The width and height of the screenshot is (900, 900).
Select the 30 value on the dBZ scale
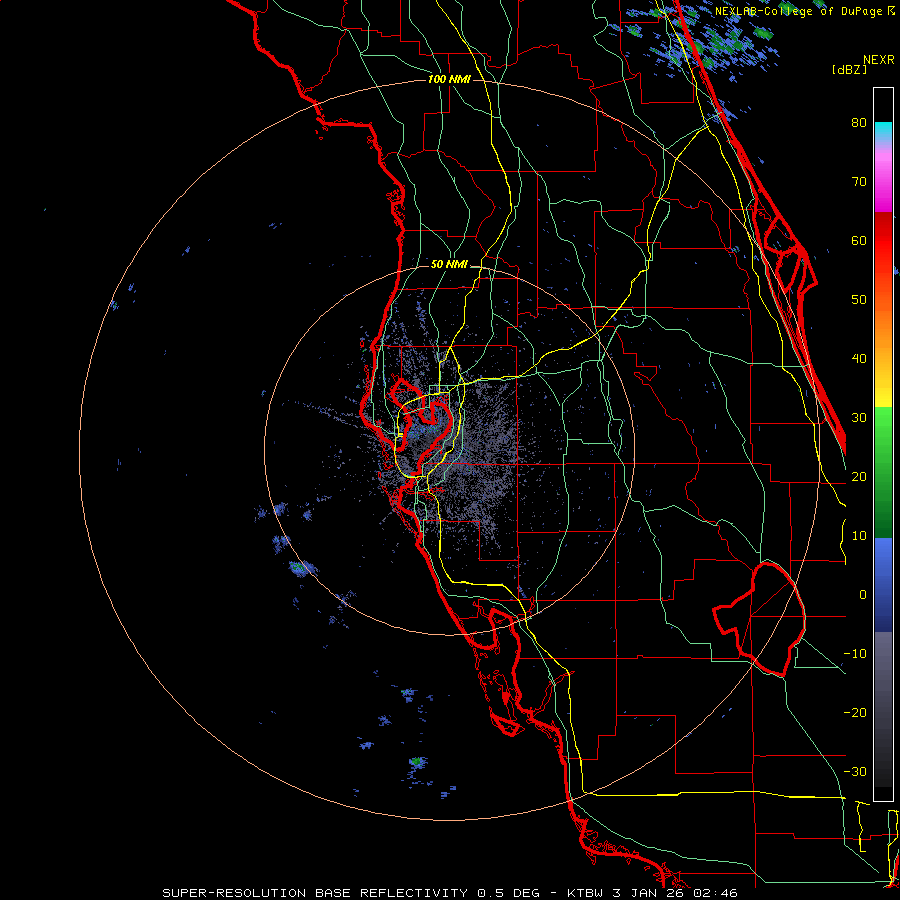(x=859, y=418)
